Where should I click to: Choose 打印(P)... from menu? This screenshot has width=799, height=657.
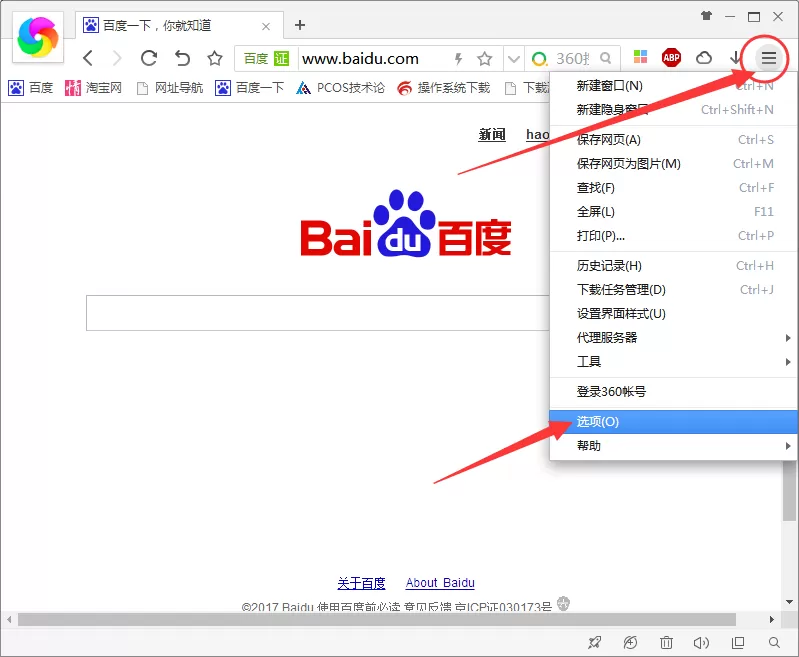coord(674,235)
